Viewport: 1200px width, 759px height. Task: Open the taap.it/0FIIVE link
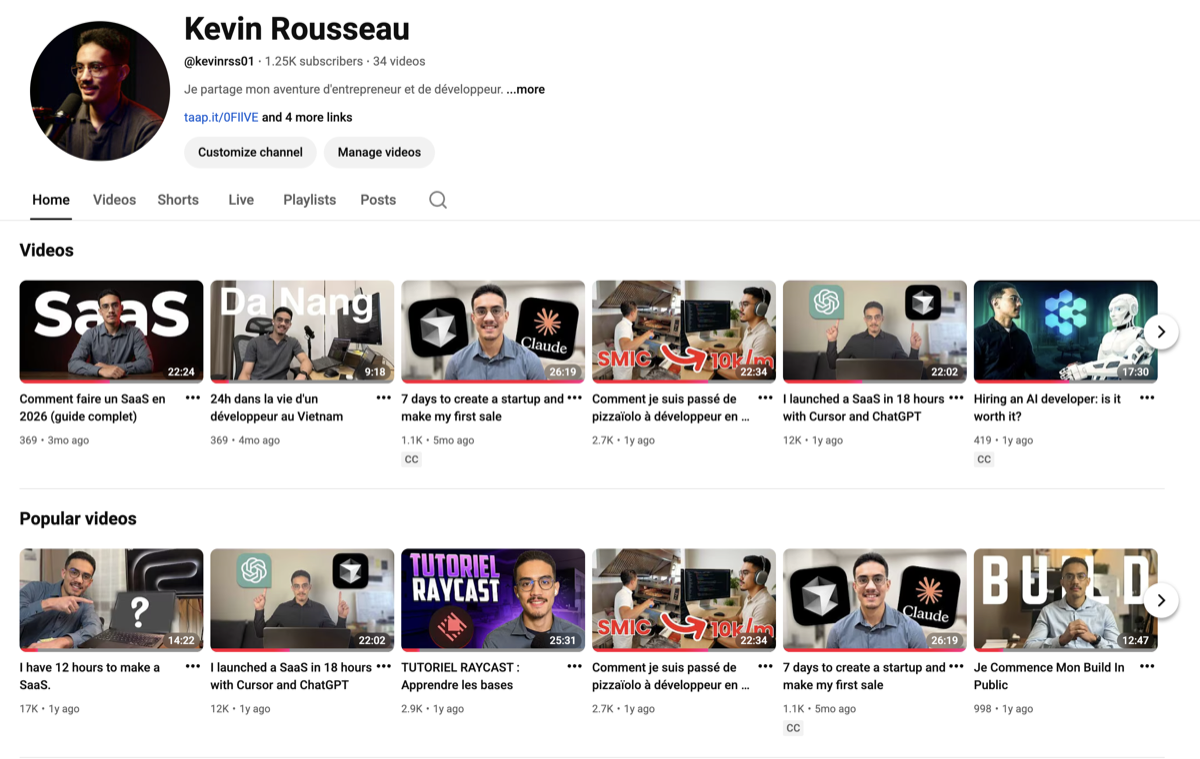coord(221,117)
